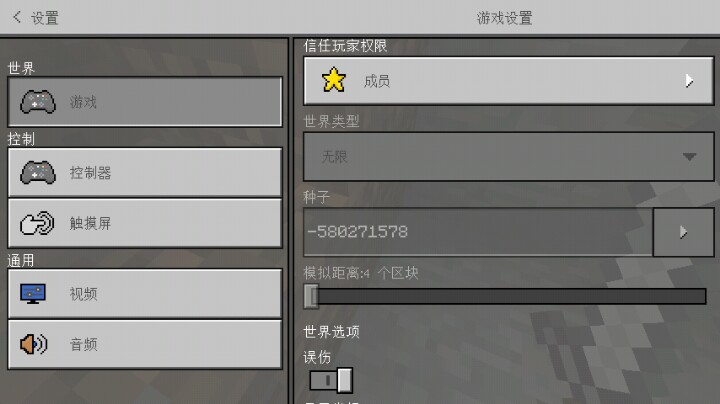Switch to 音频 settings

(x=145, y=344)
